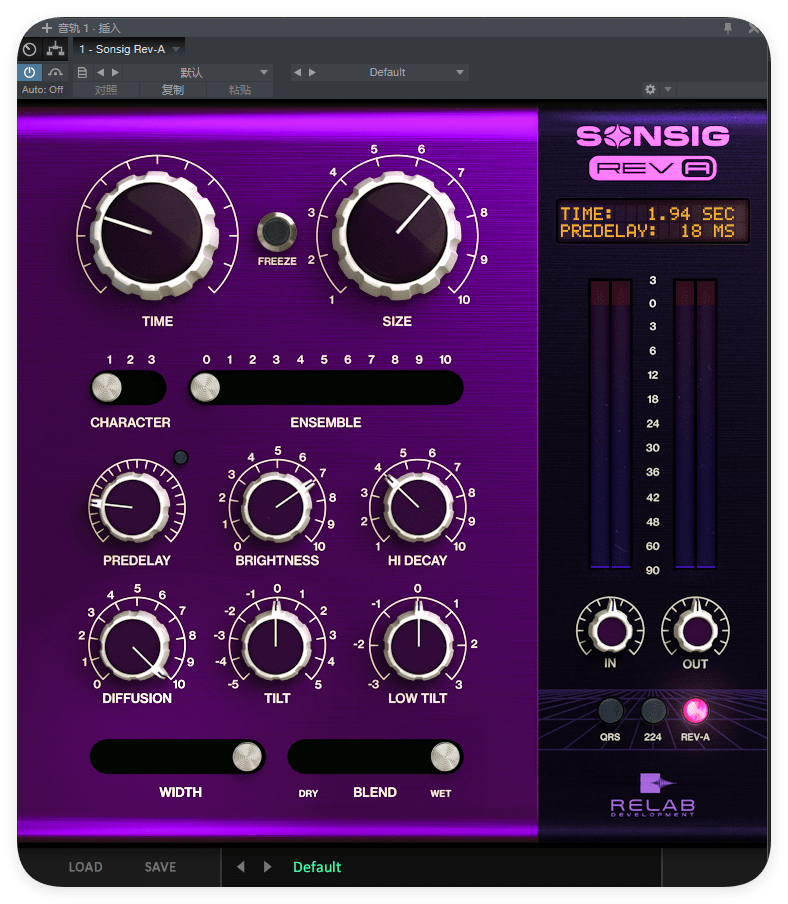The image size is (788, 904).
Task: Go to previous Default program arrow in the header
Action: tap(297, 73)
